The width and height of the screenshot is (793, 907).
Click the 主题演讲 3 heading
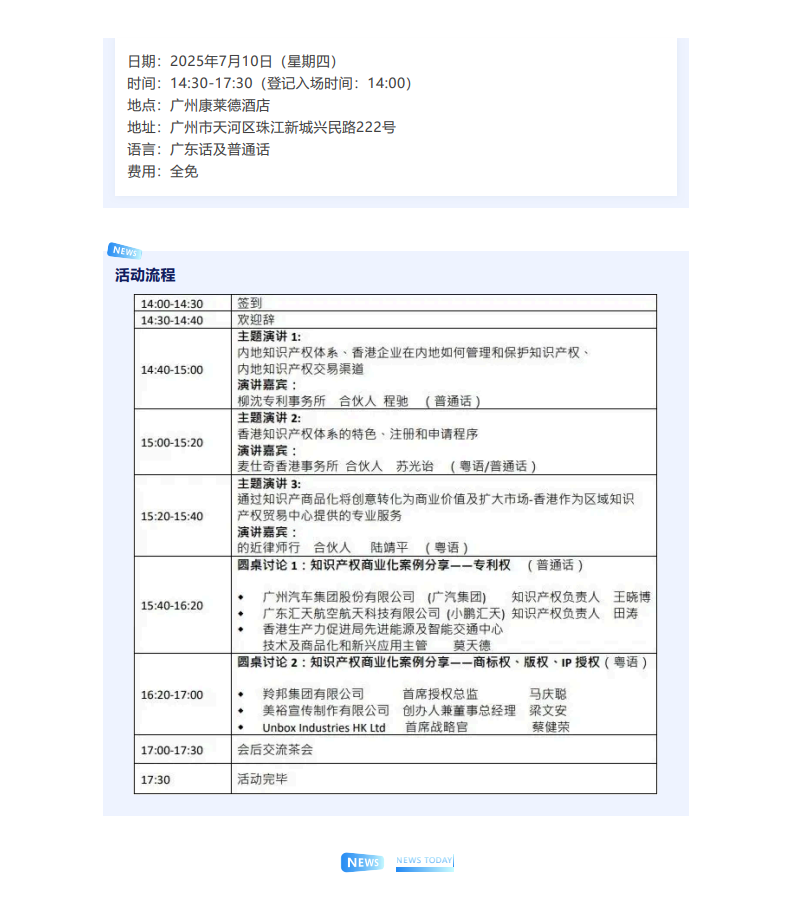point(269,484)
